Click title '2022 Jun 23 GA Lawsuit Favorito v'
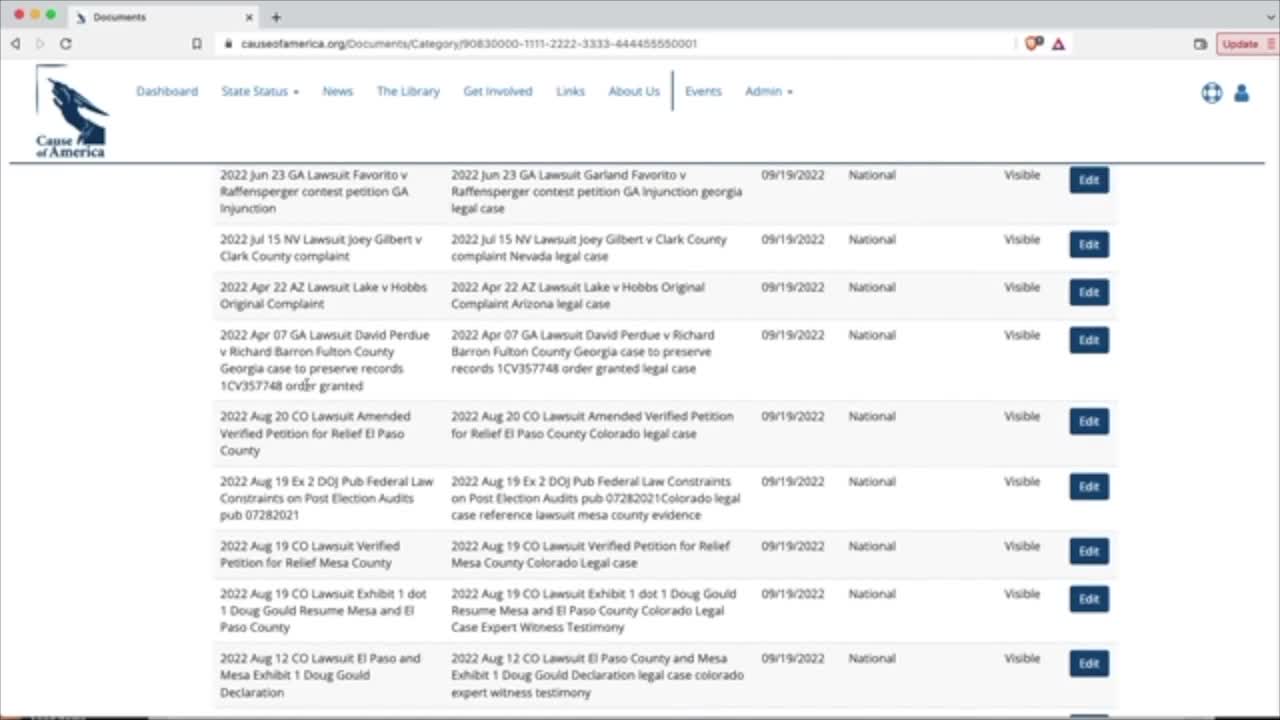This screenshot has width=1280, height=720. (314, 191)
